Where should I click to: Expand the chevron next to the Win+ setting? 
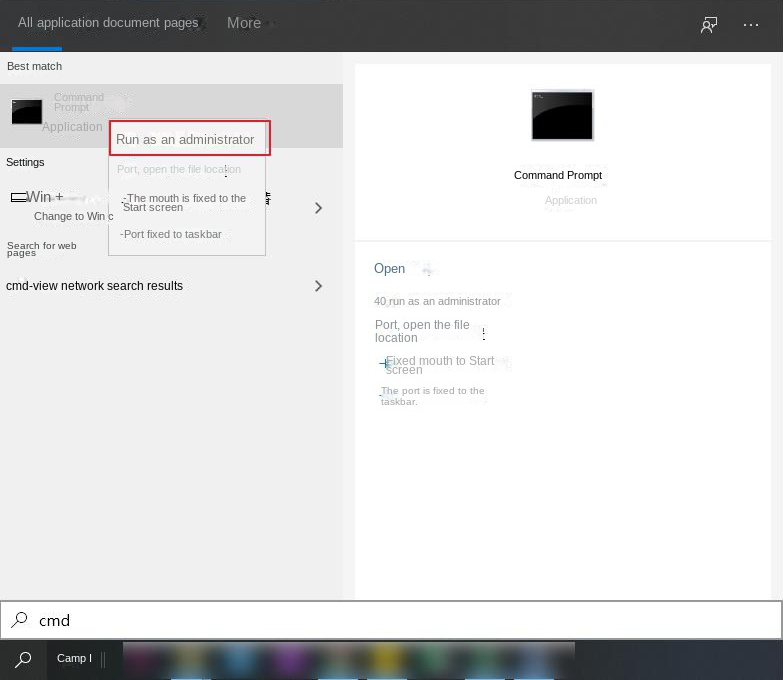(318, 208)
